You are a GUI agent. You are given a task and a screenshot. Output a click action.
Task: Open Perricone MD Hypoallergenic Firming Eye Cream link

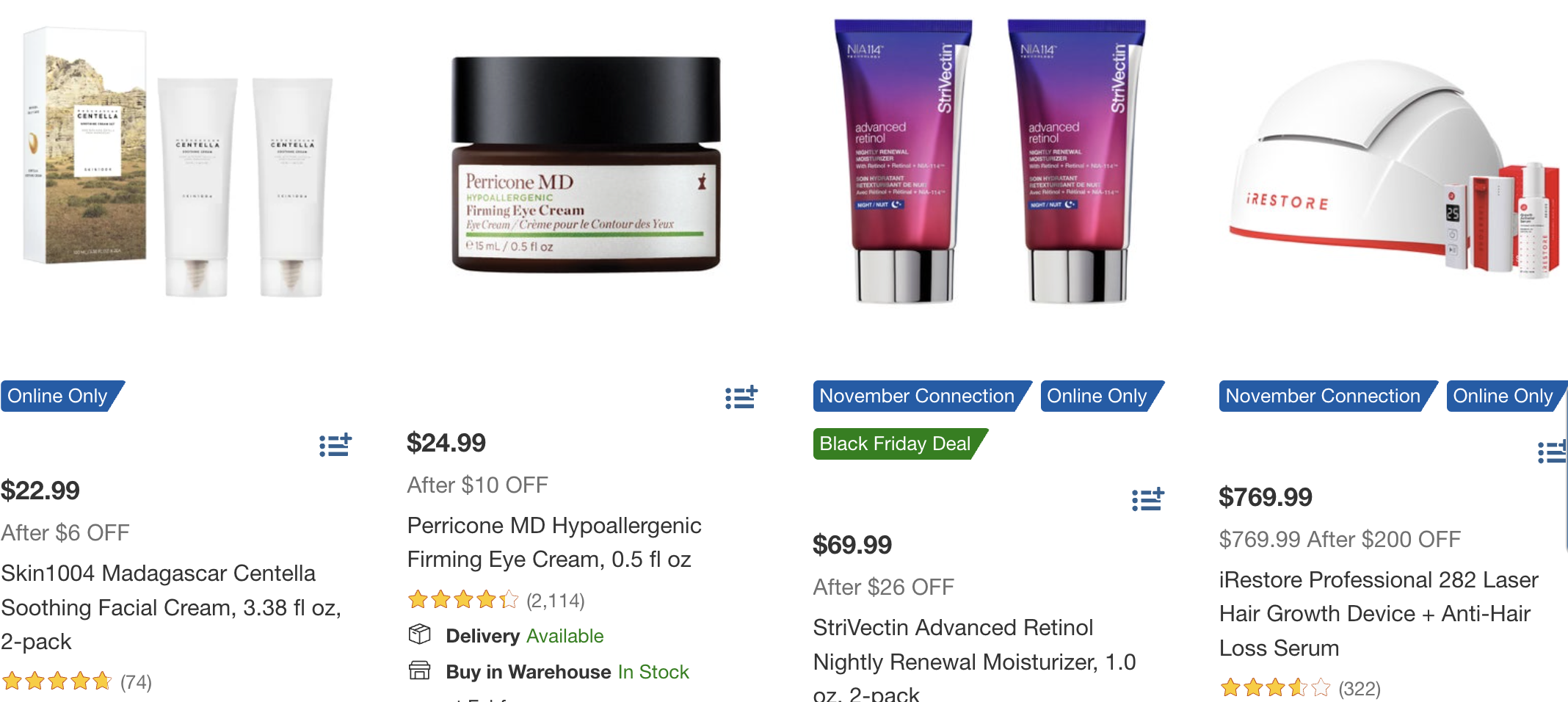tap(554, 542)
